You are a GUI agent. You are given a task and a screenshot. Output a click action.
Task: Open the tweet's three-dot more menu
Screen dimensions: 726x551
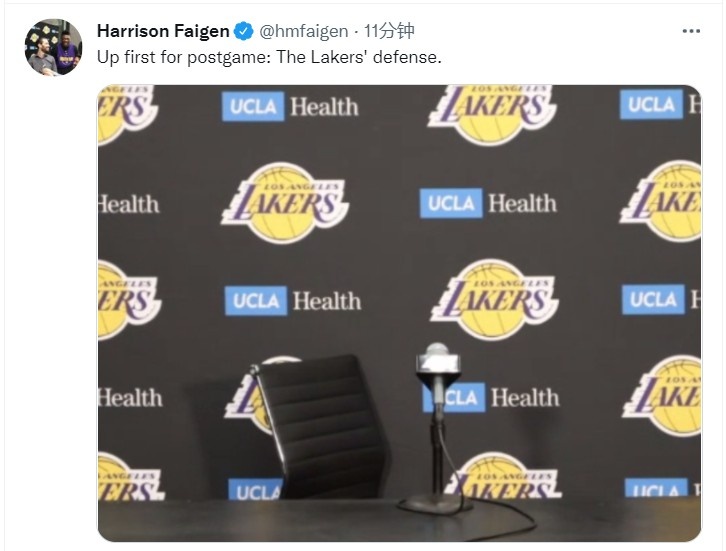(691, 31)
